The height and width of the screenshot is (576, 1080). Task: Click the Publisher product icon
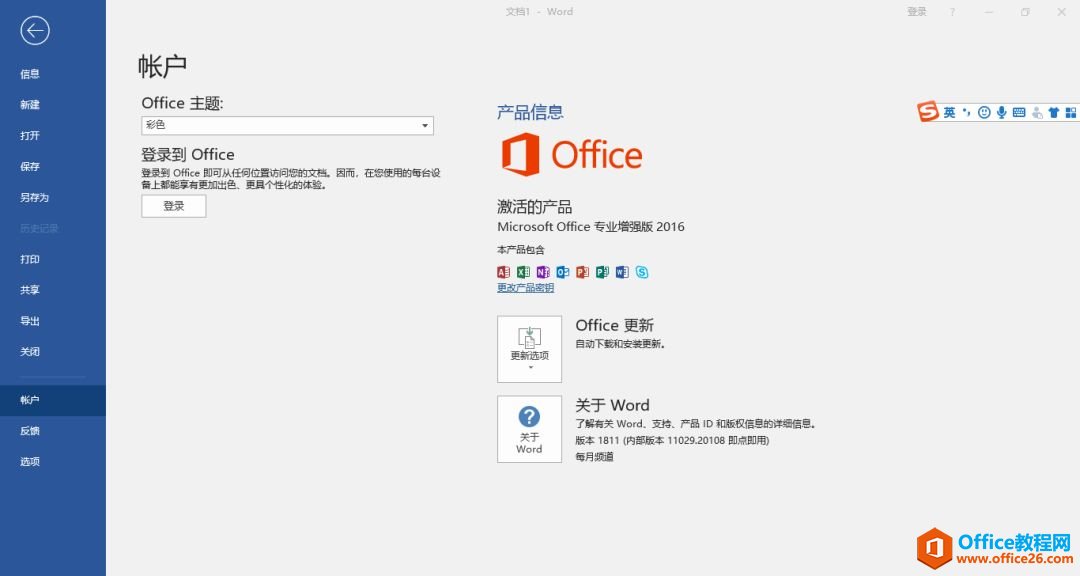602,272
